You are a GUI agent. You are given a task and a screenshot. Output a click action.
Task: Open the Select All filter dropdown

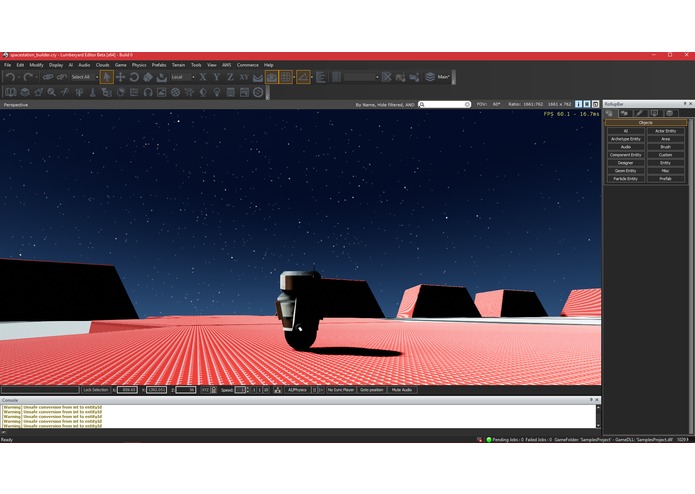point(84,77)
